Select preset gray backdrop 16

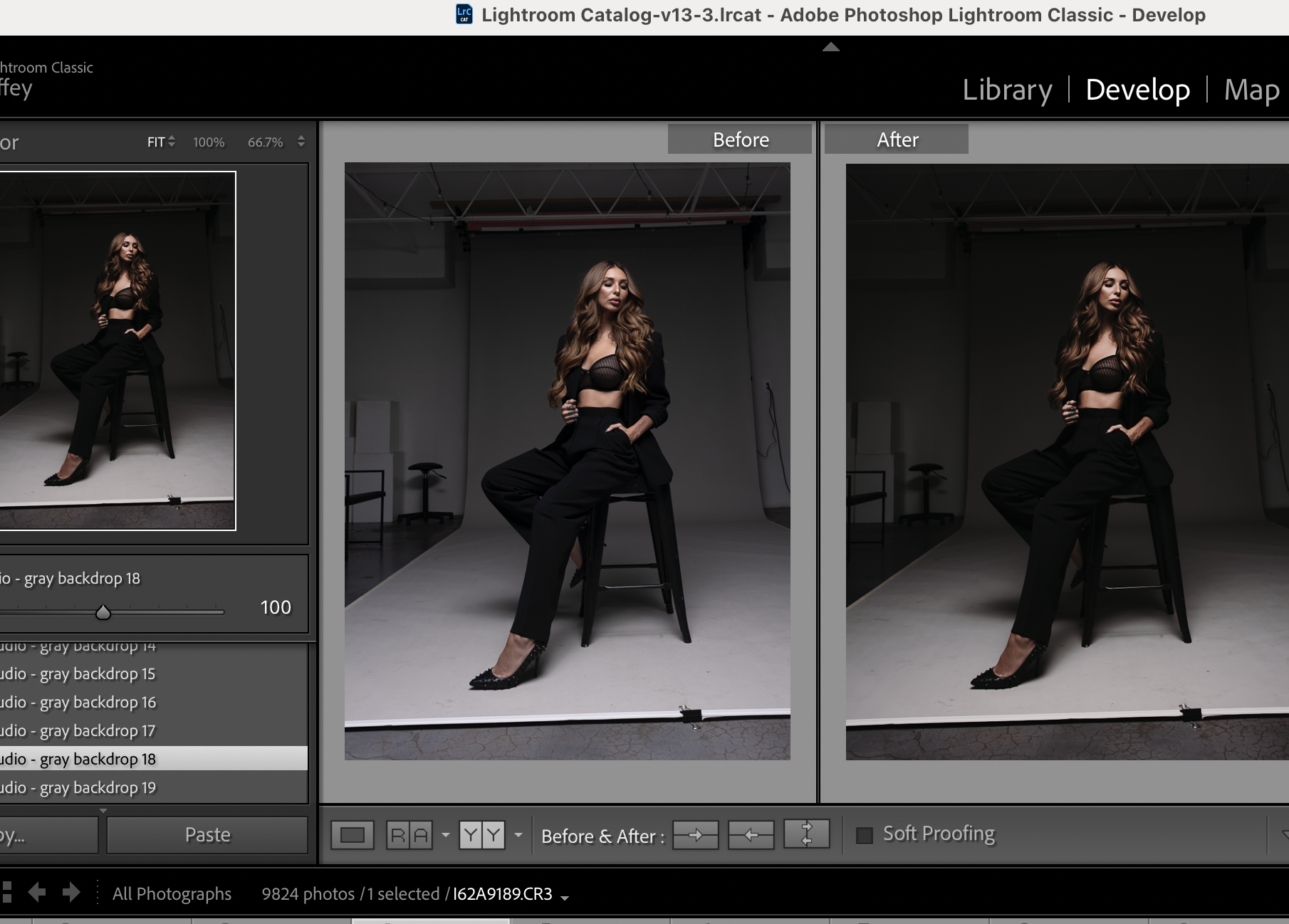[x=154, y=702]
